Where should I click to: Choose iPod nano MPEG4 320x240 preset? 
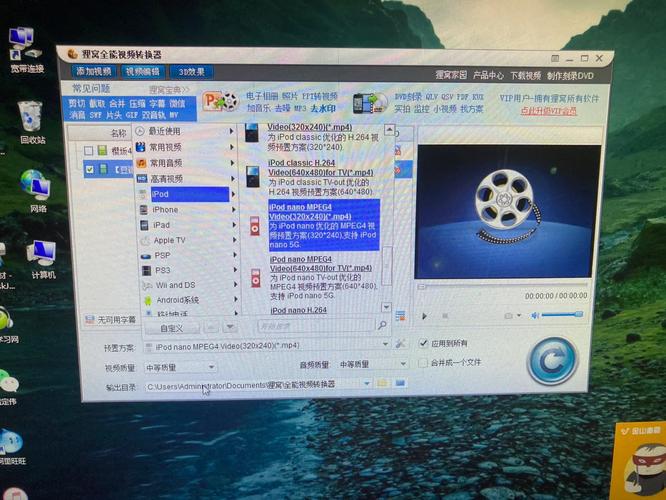[324, 226]
